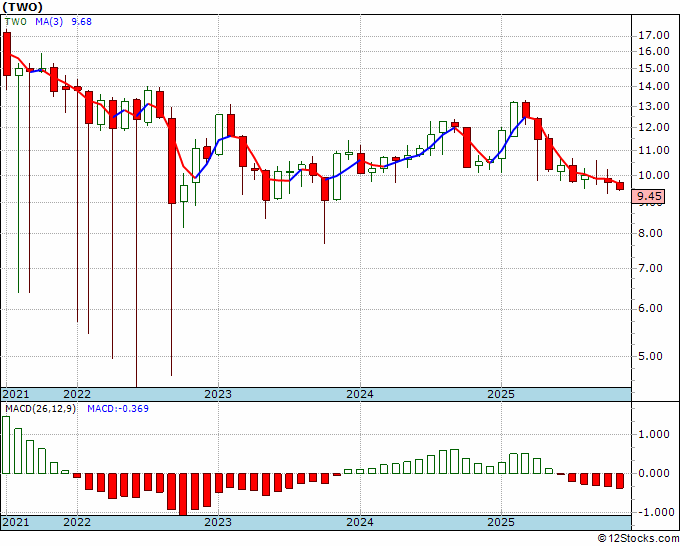Click the TWO series legend label
The width and height of the screenshot is (680, 546).
[16, 21]
